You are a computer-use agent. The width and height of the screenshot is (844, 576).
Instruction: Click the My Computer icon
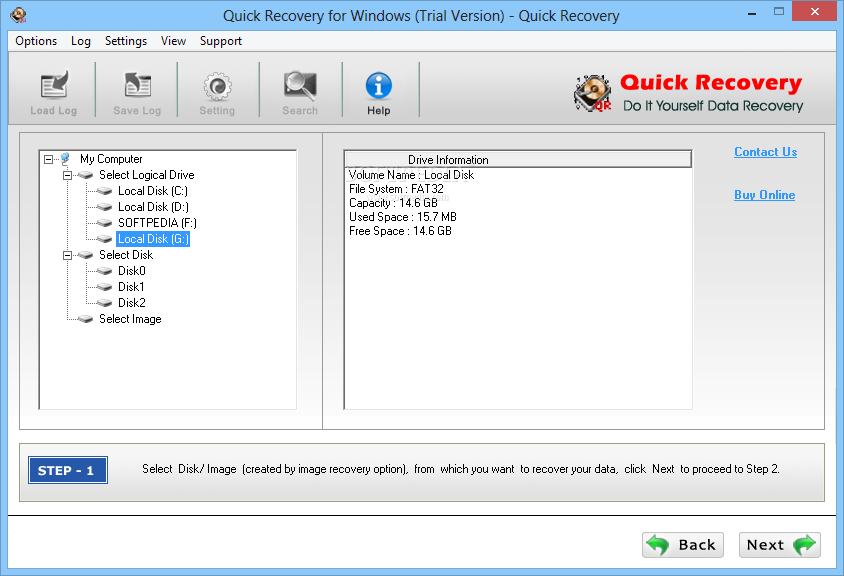click(65, 159)
